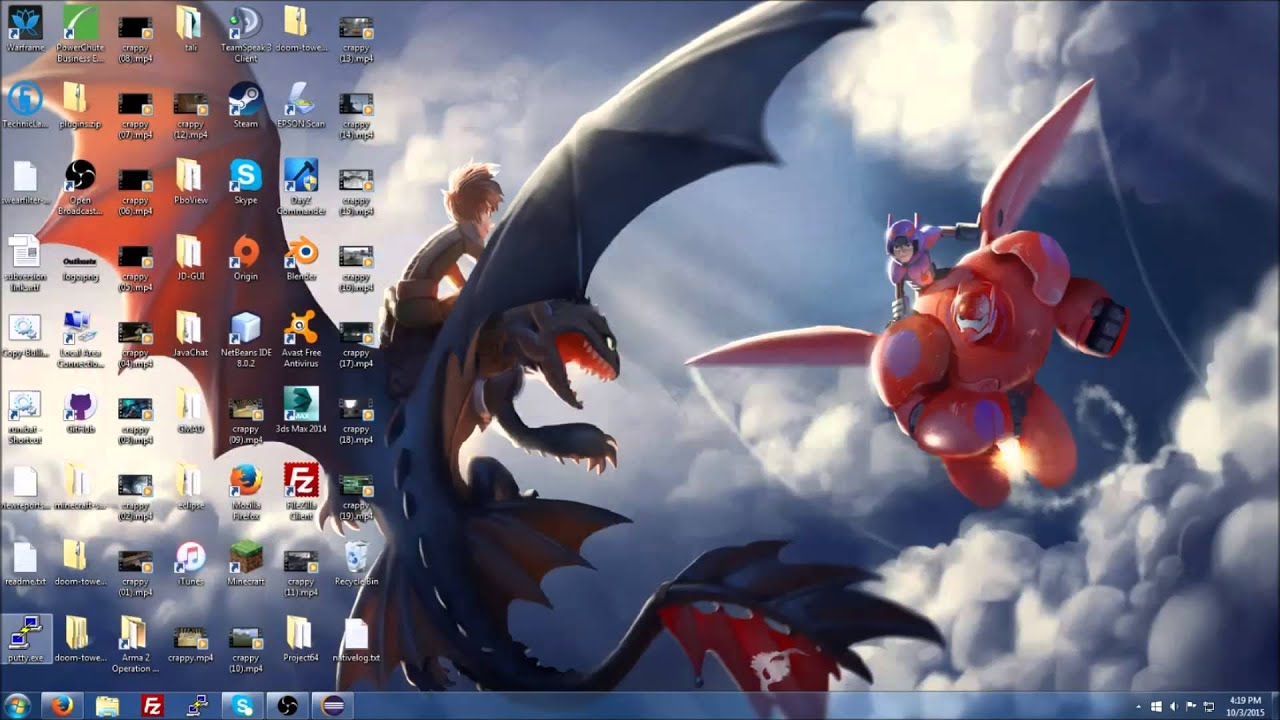Open Eclipse from the taskbar
1280x720 pixels.
coord(334,705)
